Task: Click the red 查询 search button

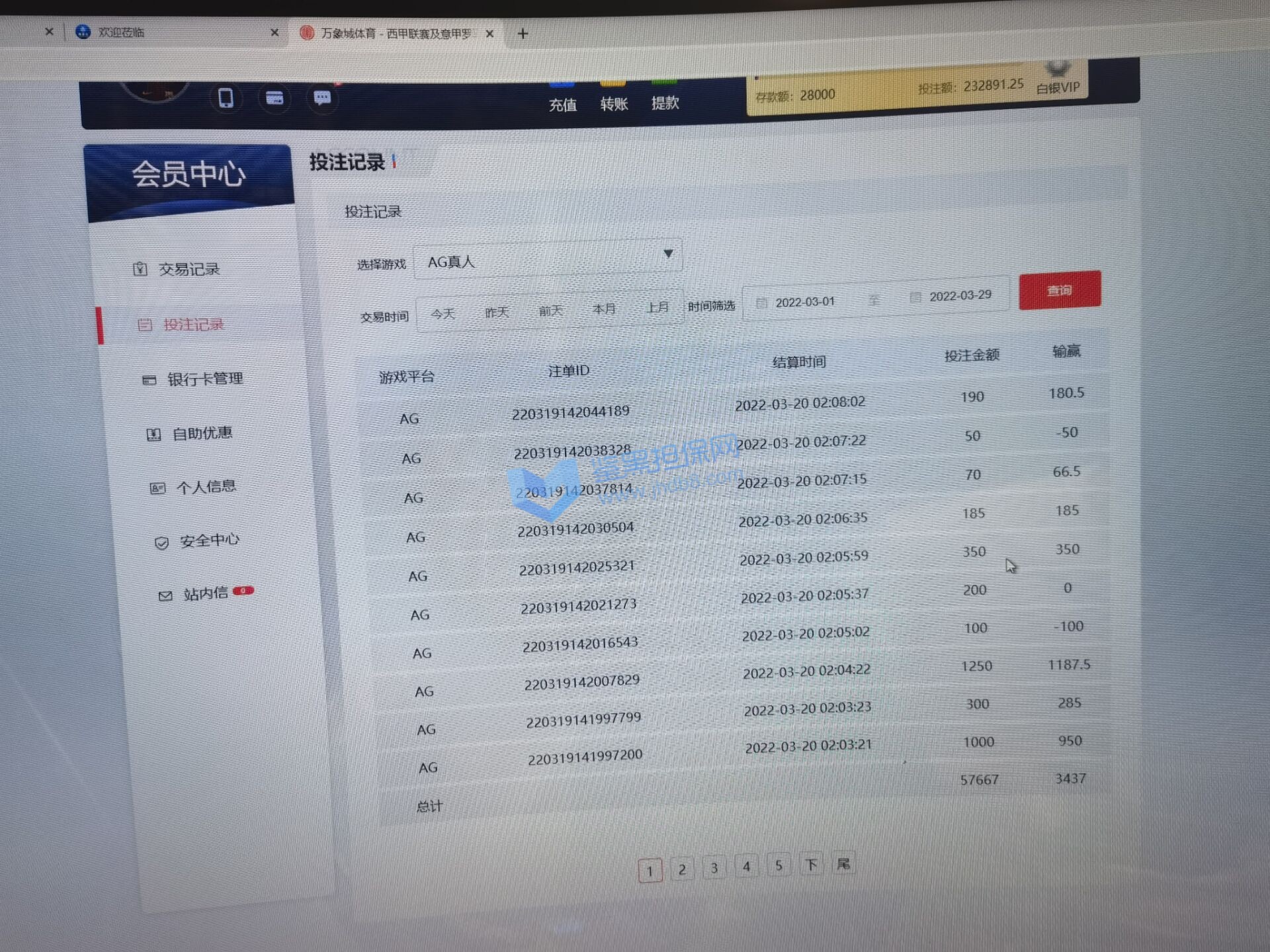Action: (1059, 290)
